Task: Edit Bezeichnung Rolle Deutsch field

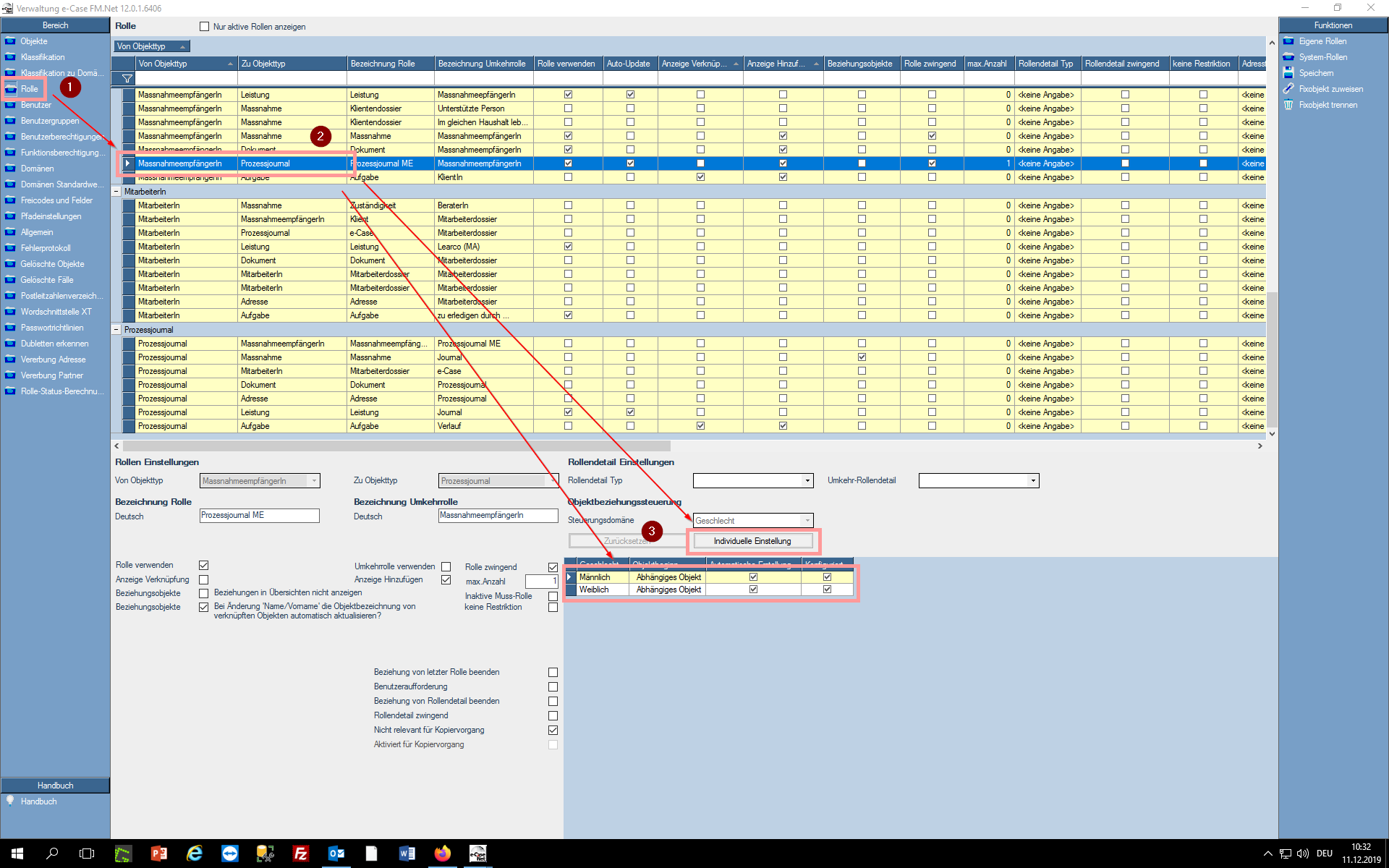Action: [259, 516]
